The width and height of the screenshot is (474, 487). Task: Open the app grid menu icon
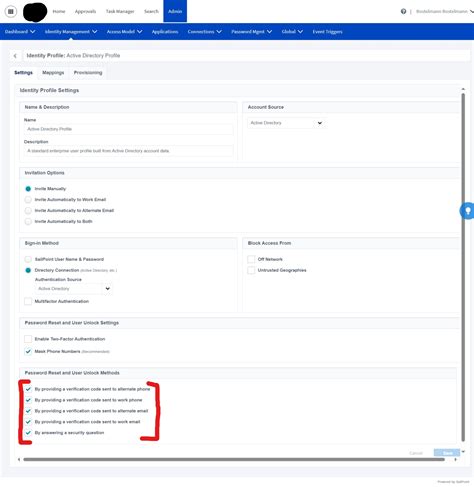coord(11,11)
